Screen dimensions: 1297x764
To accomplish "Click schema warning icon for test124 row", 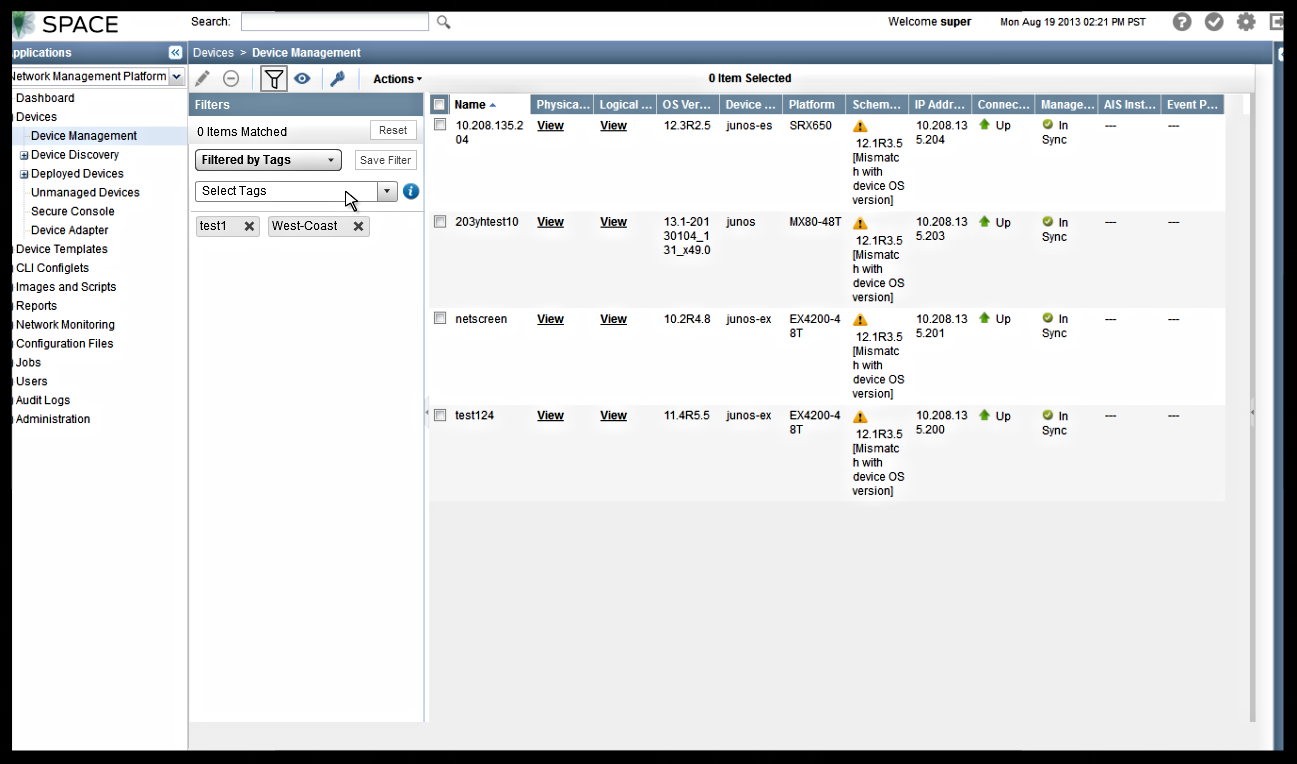I will pyautogui.click(x=860, y=417).
